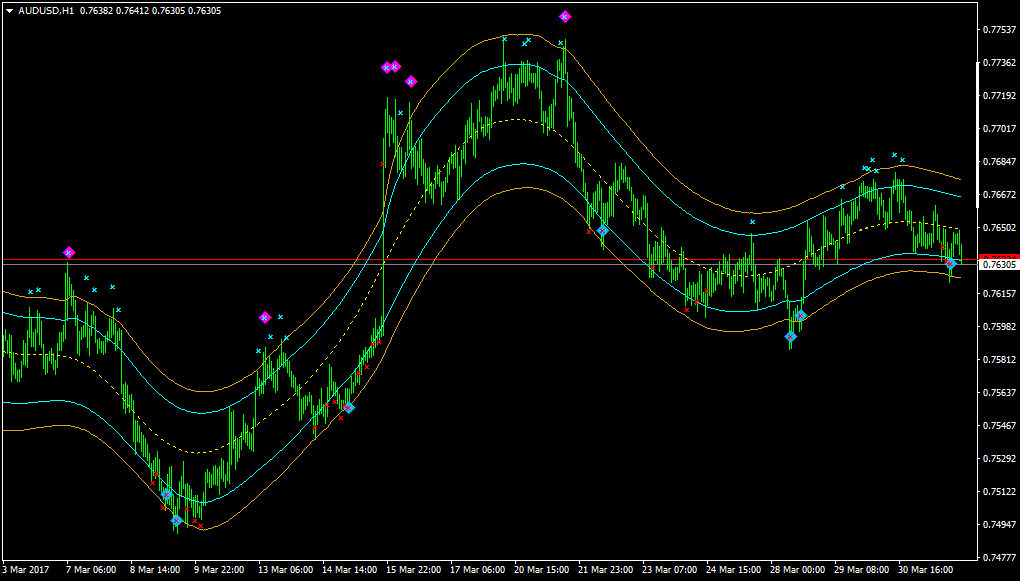The width and height of the screenshot is (1020, 581).
Task: Select the AUDUSD,H1 chart title label
Action: point(45,9)
